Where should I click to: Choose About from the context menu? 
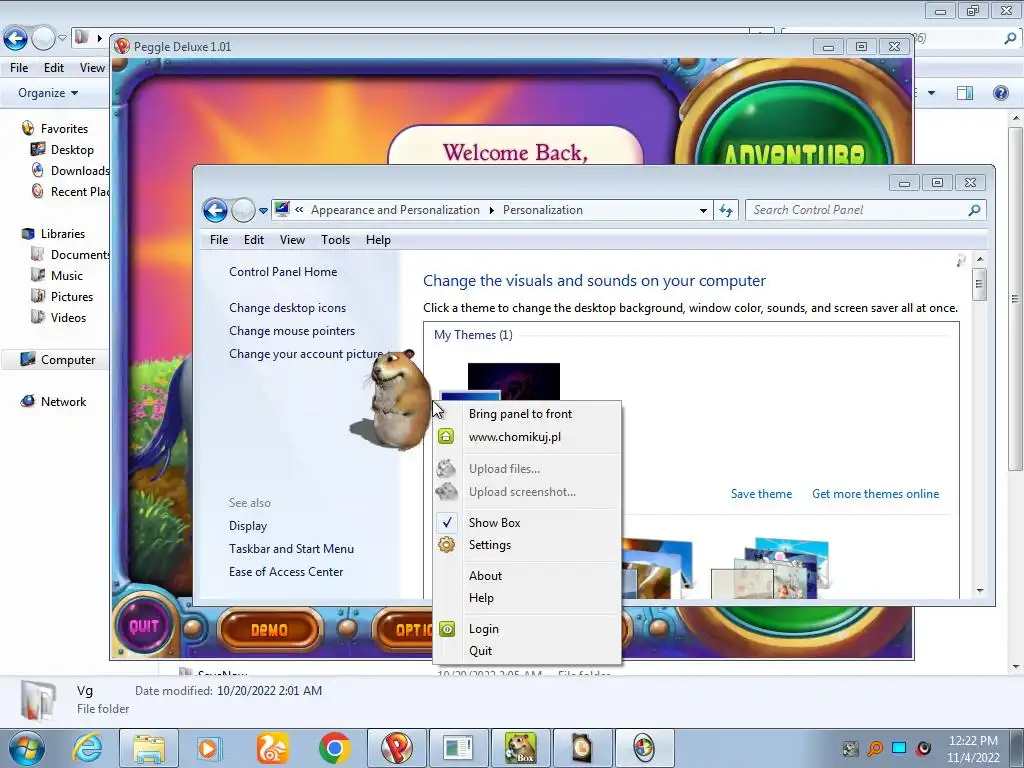485,575
